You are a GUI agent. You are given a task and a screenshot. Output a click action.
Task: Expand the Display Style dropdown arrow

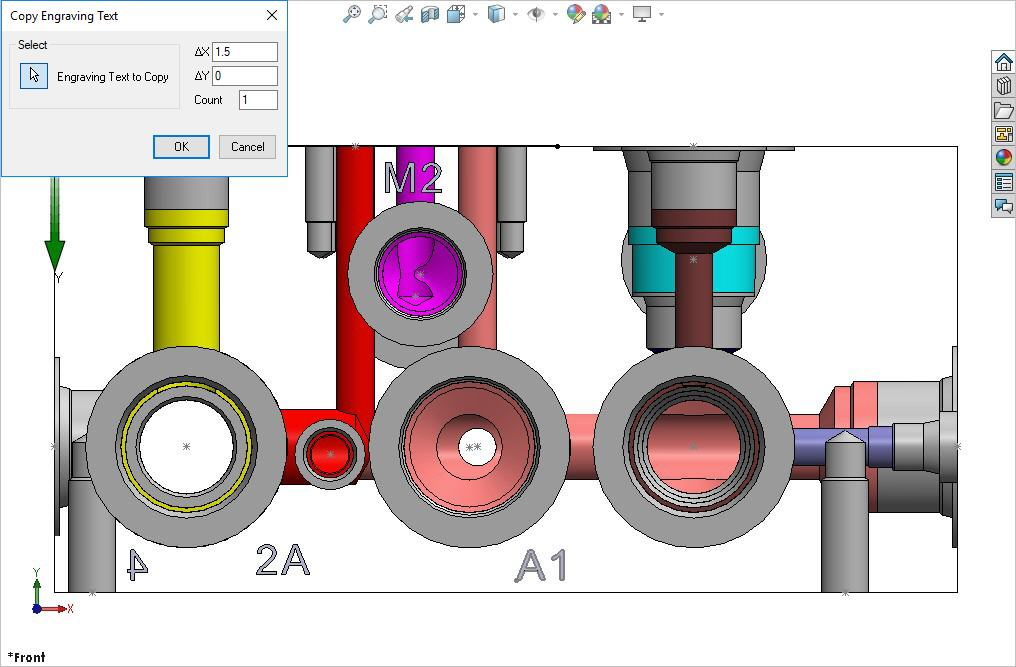tap(516, 14)
